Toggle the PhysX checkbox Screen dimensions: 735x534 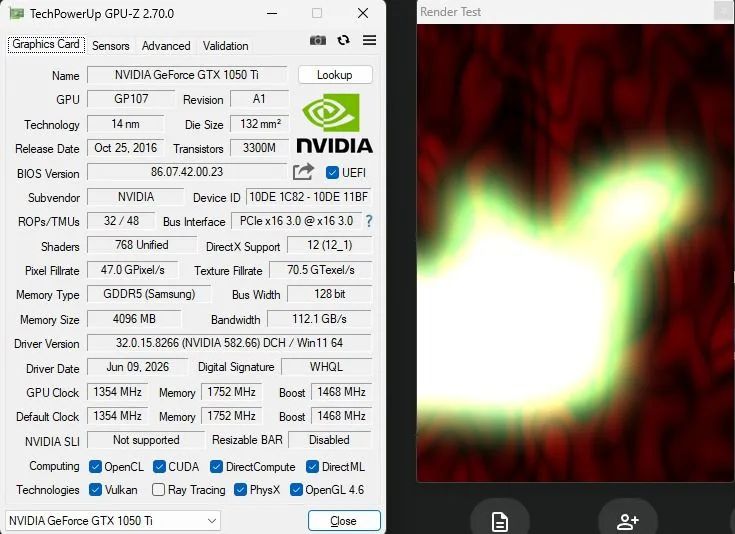click(x=240, y=489)
